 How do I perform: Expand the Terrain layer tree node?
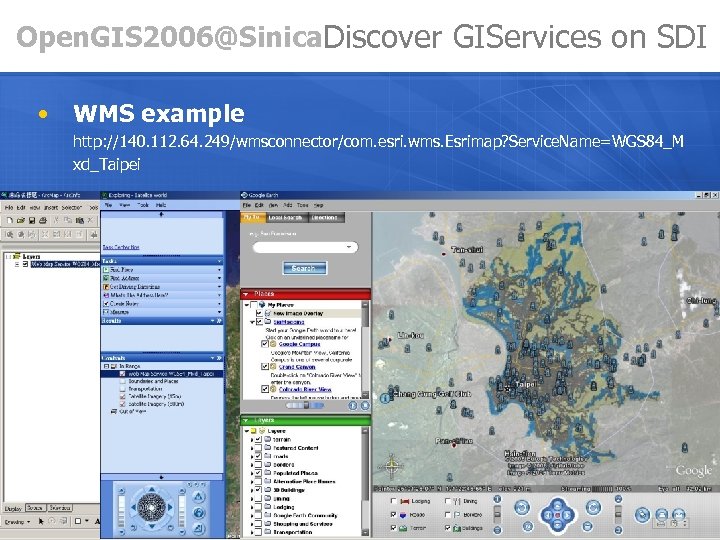[252, 439]
